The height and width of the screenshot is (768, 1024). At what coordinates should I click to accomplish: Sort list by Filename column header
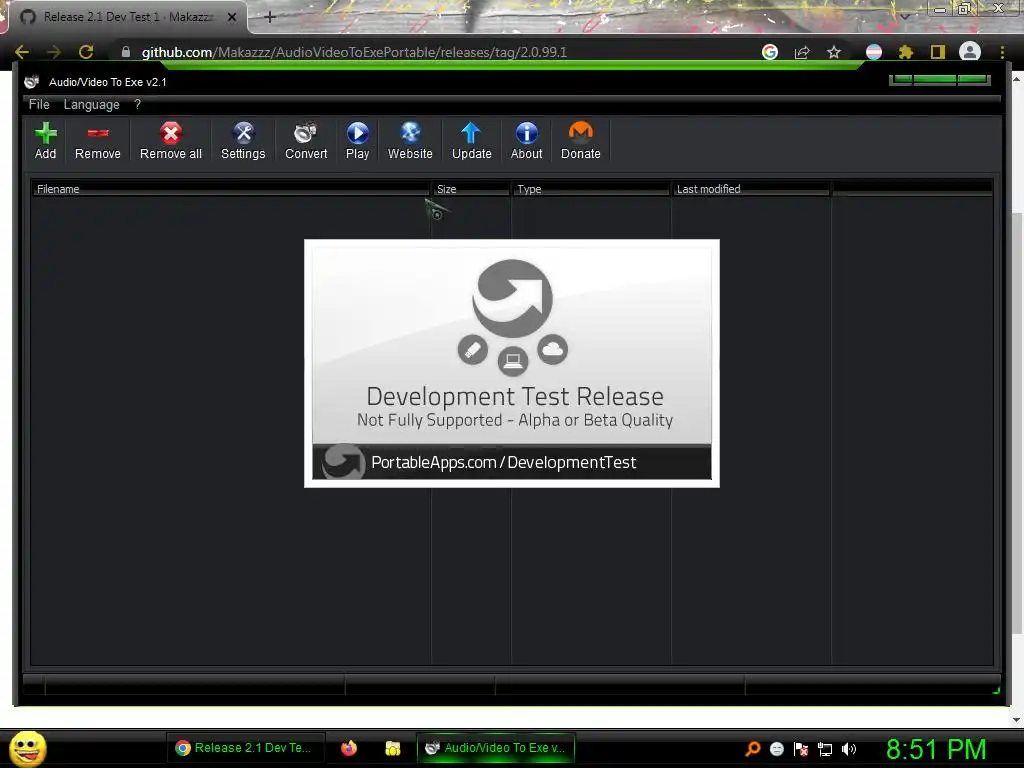(x=231, y=189)
